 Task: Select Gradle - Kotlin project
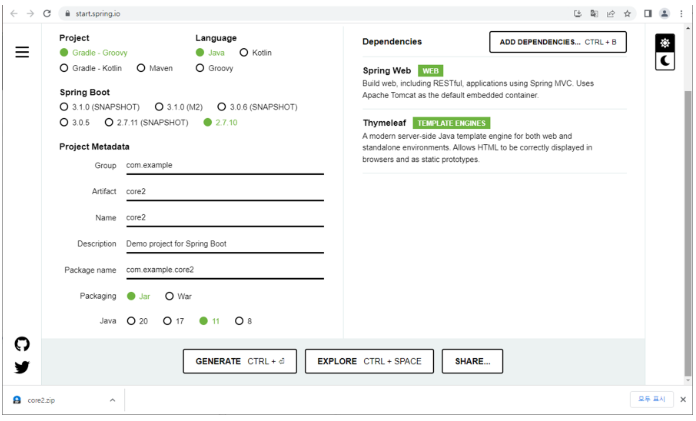91,68
